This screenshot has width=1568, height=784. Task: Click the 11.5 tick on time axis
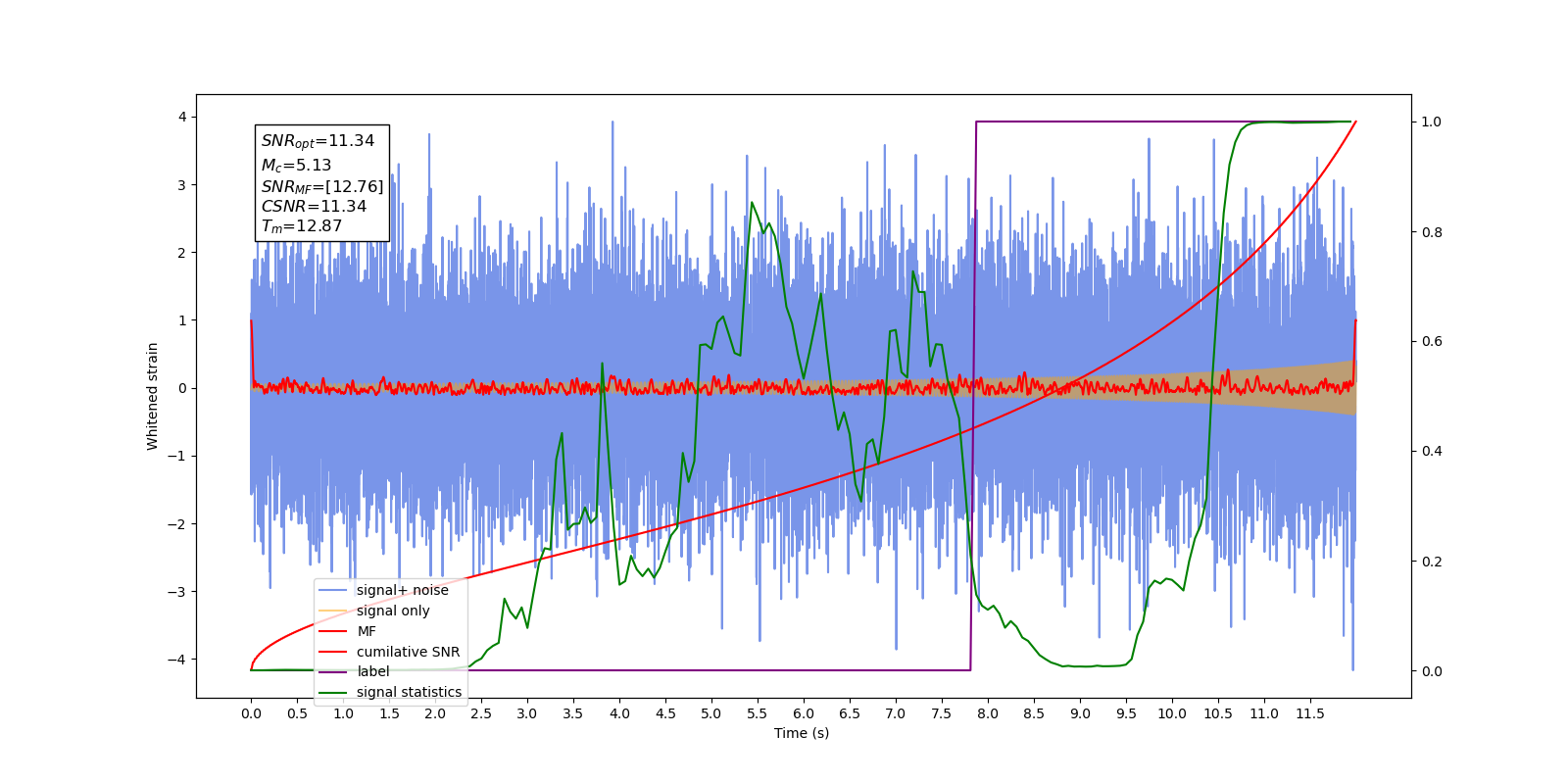click(1310, 713)
